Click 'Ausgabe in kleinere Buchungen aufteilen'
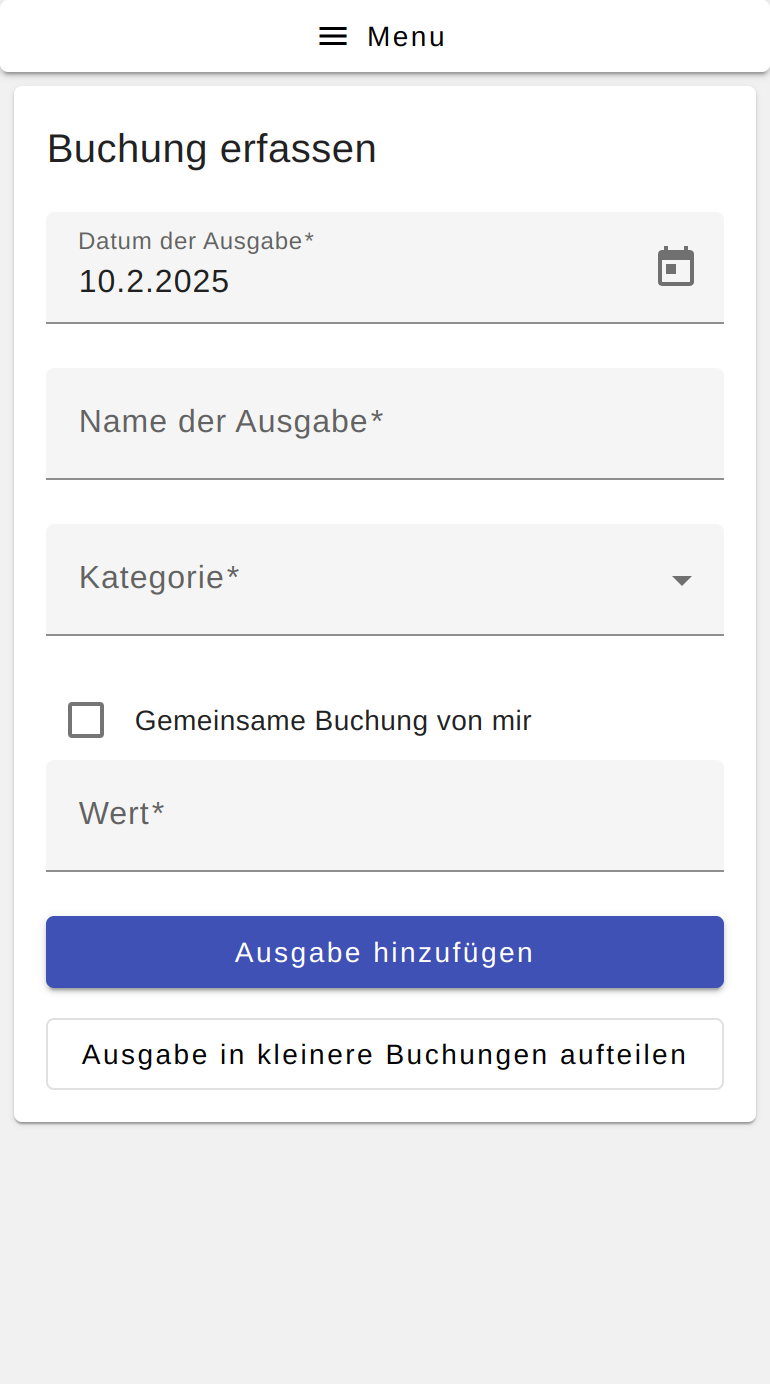The width and height of the screenshot is (770, 1384). (x=385, y=1054)
